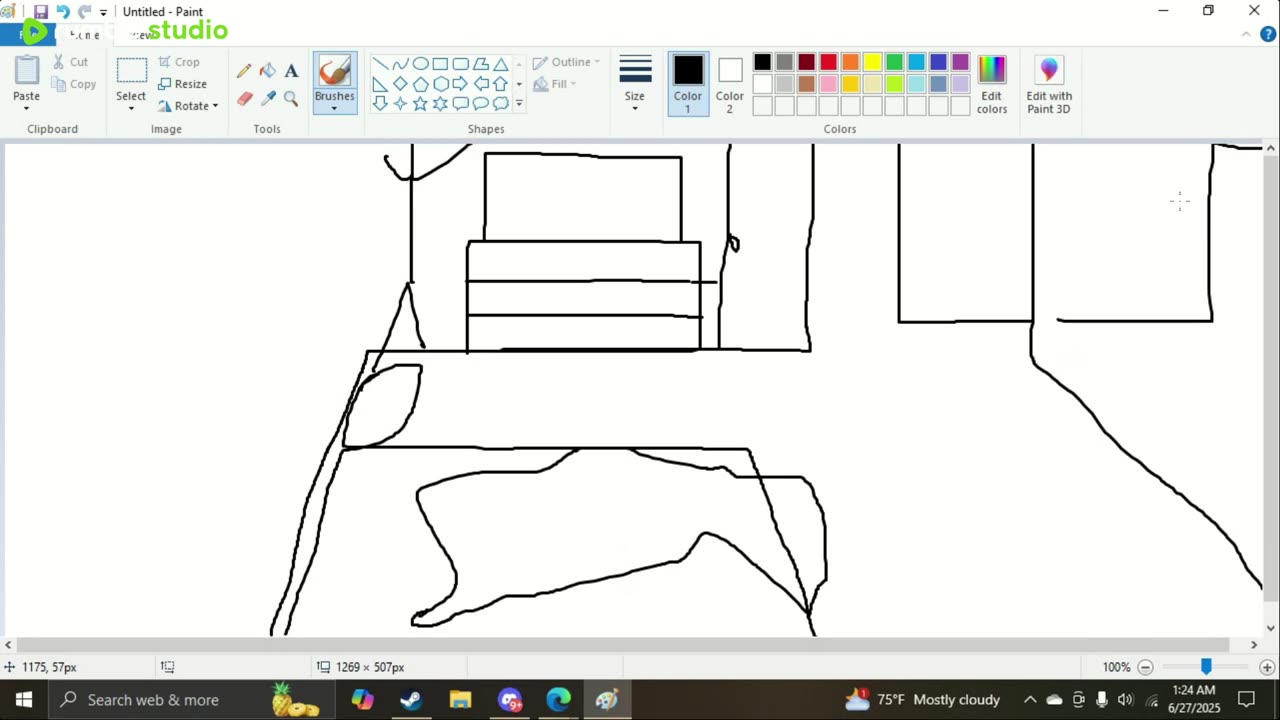The image size is (1280, 720).
Task: Click the zoom out minus button
Action: tap(1146, 667)
